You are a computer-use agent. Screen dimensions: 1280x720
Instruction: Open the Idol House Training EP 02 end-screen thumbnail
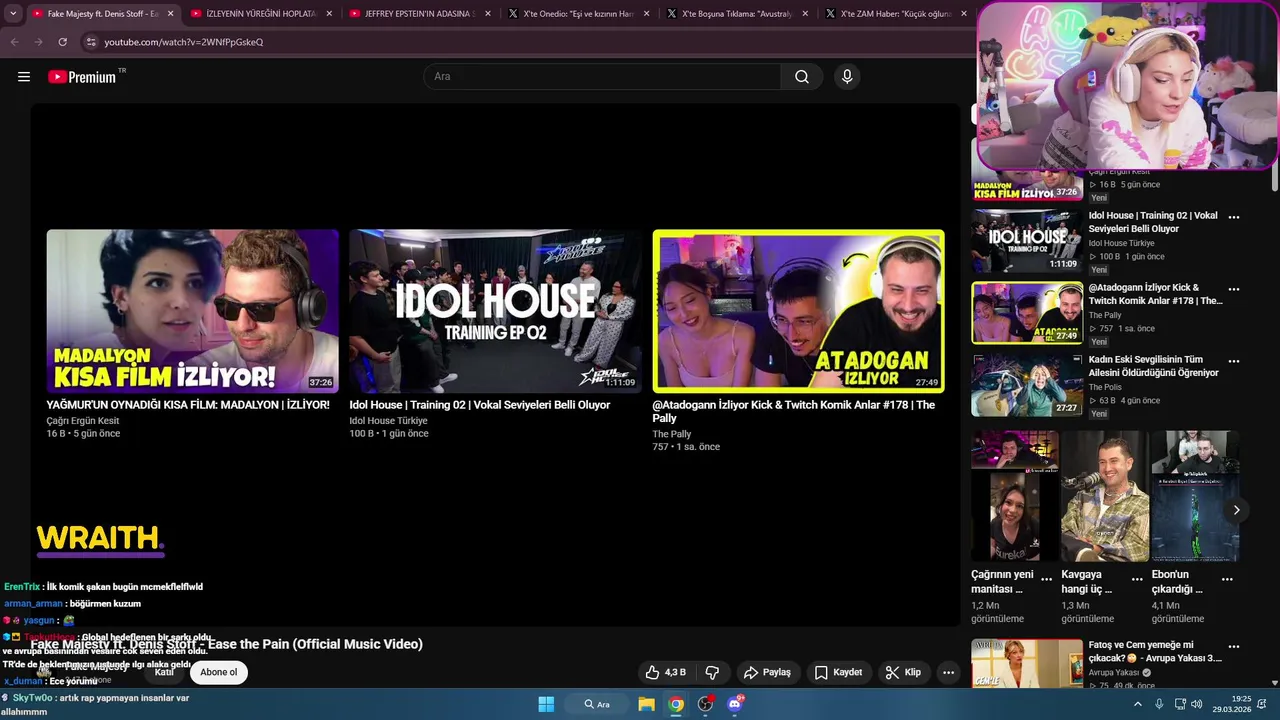tap(495, 311)
